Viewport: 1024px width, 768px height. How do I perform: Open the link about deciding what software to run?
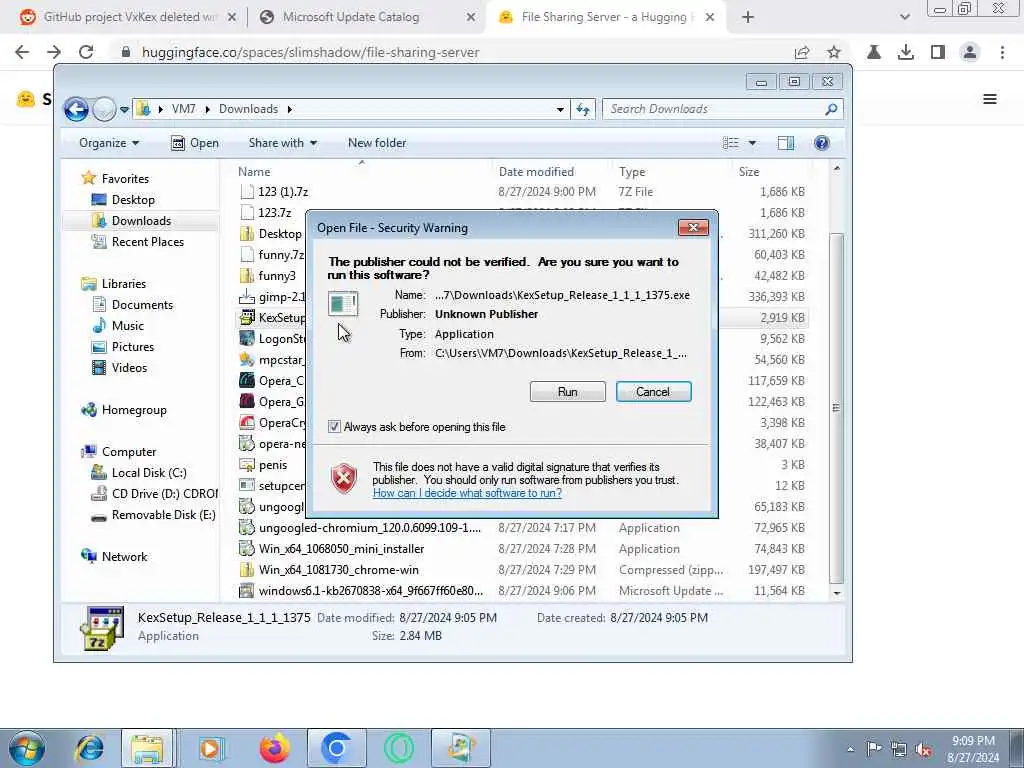(467, 493)
